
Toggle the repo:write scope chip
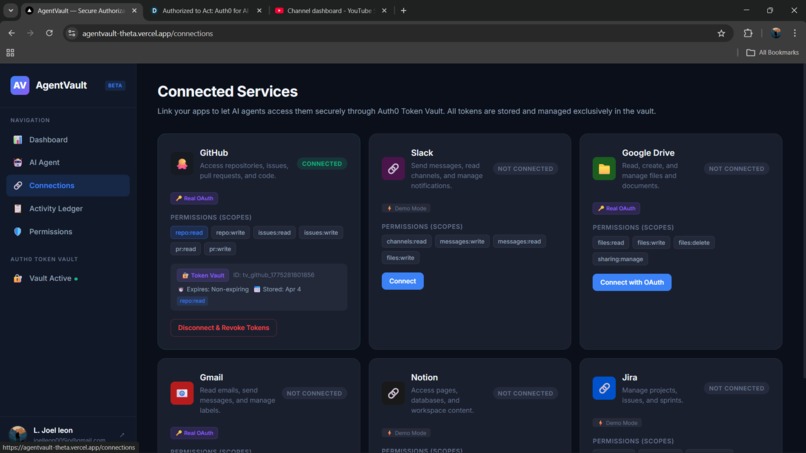[x=230, y=233]
